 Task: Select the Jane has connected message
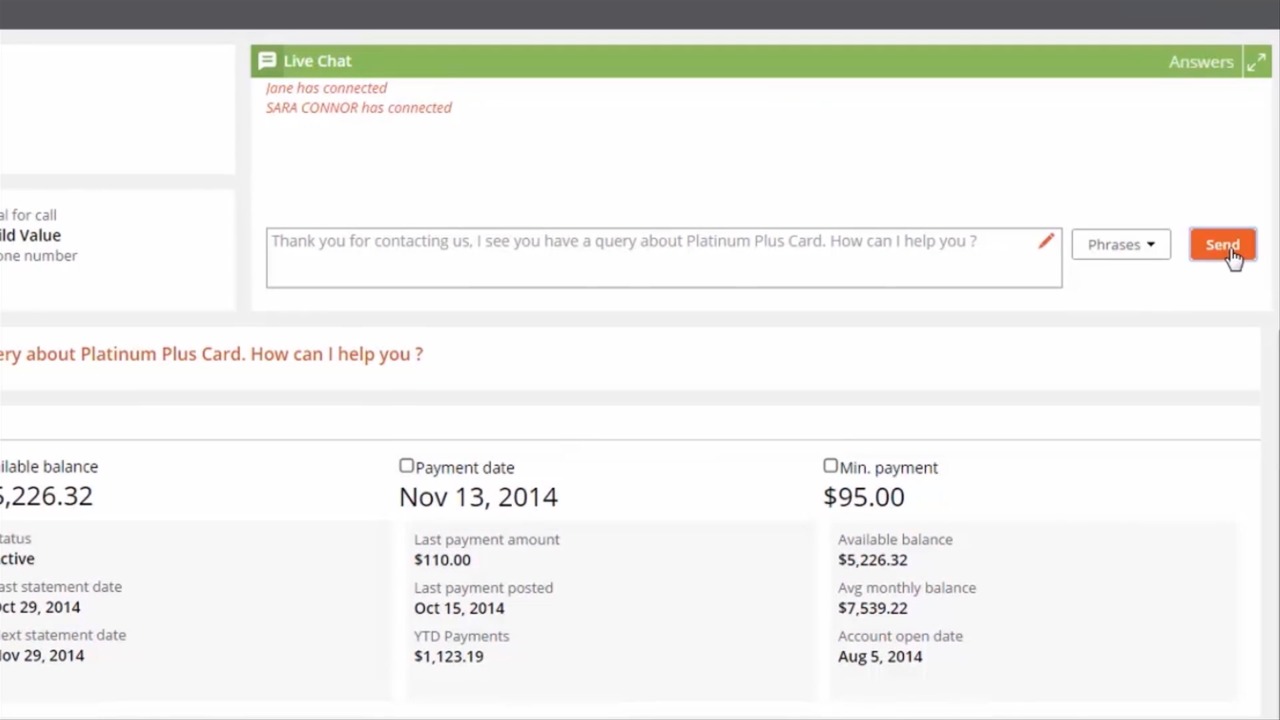(326, 88)
